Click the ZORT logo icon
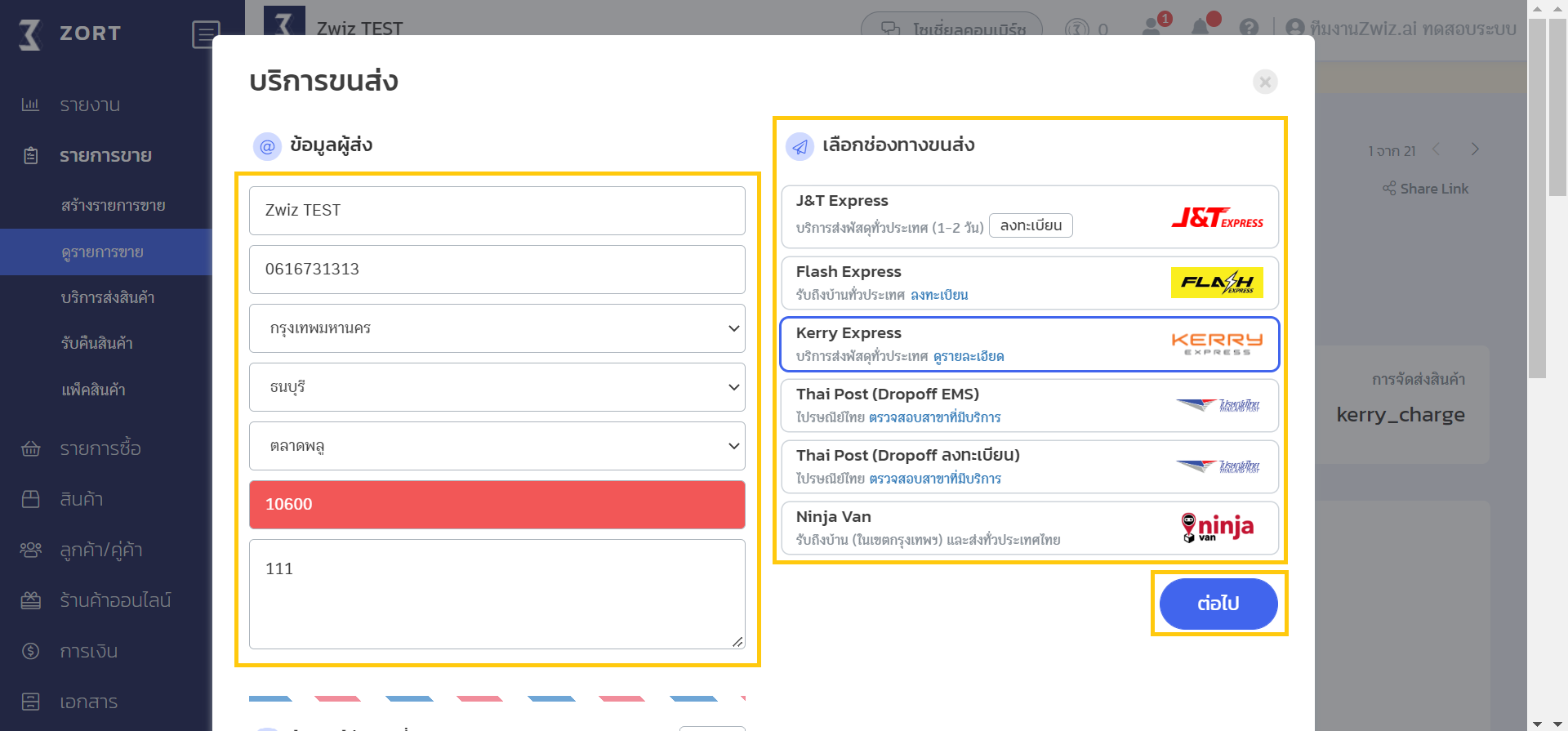Image resolution: width=1568 pixels, height=731 pixels. point(29,34)
